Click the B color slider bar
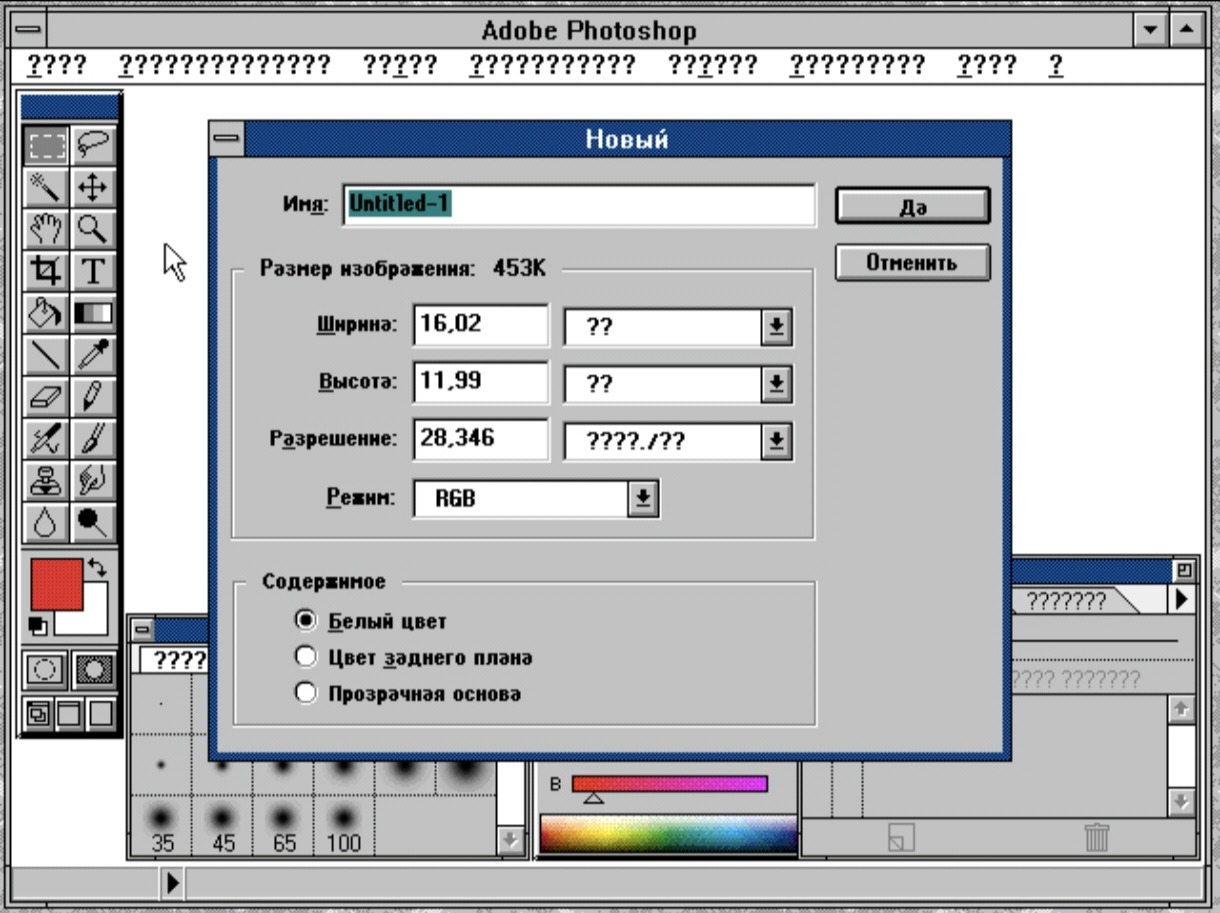 coord(670,784)
